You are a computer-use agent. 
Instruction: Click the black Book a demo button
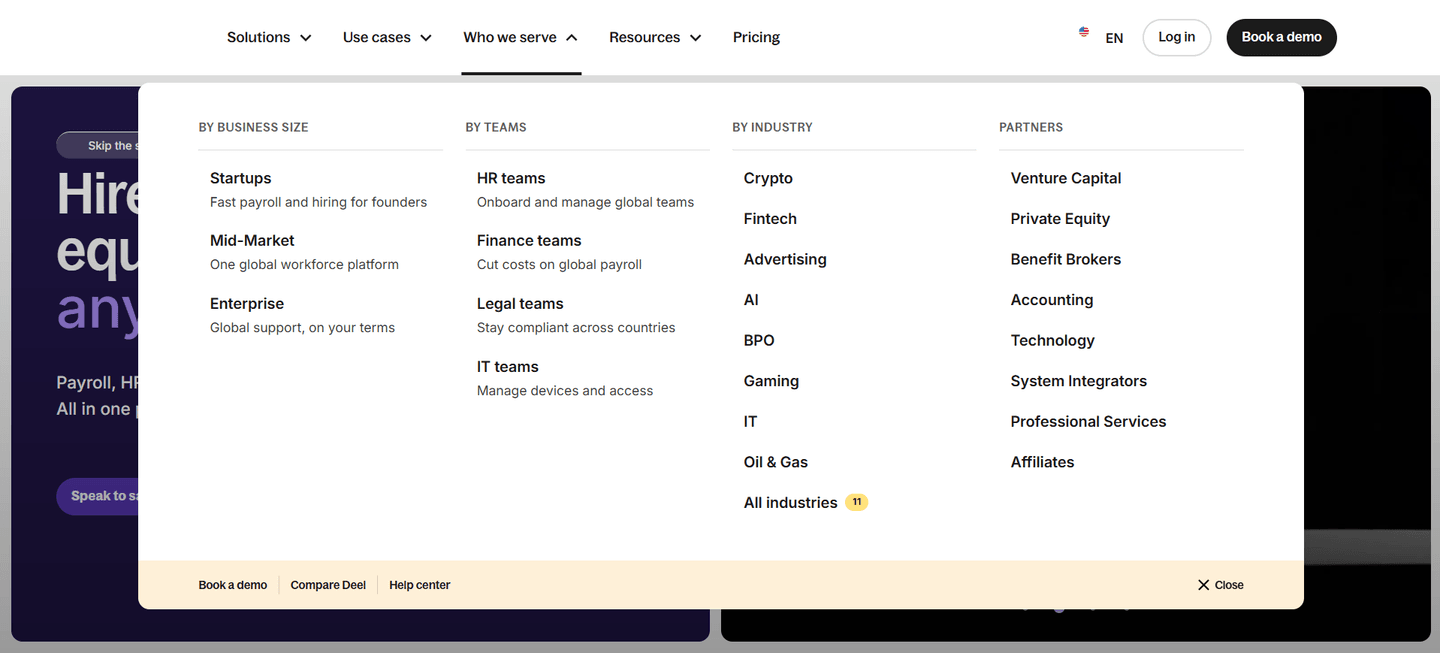point(1281,37)
